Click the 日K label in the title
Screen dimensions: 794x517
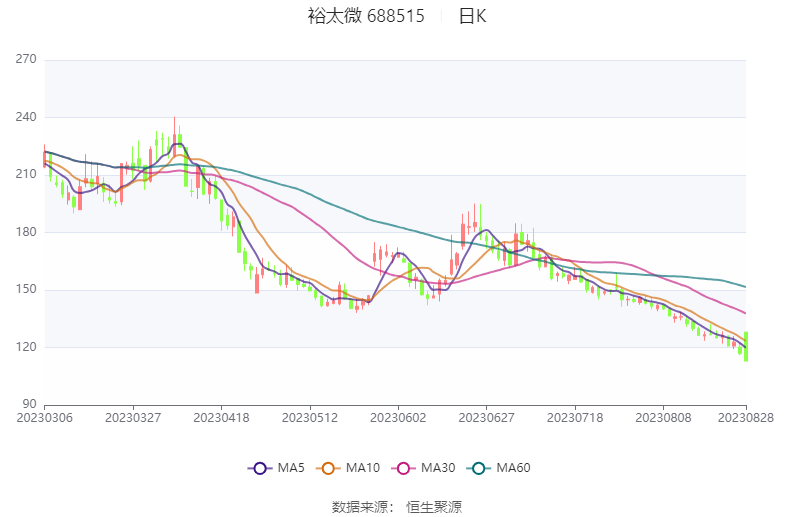[472, 16]
